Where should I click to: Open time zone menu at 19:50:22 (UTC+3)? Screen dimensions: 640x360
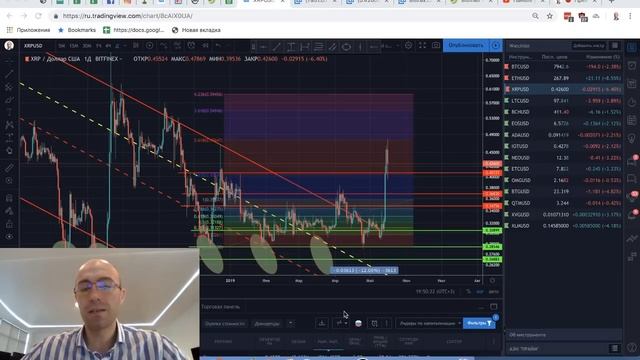coord(435,291)
